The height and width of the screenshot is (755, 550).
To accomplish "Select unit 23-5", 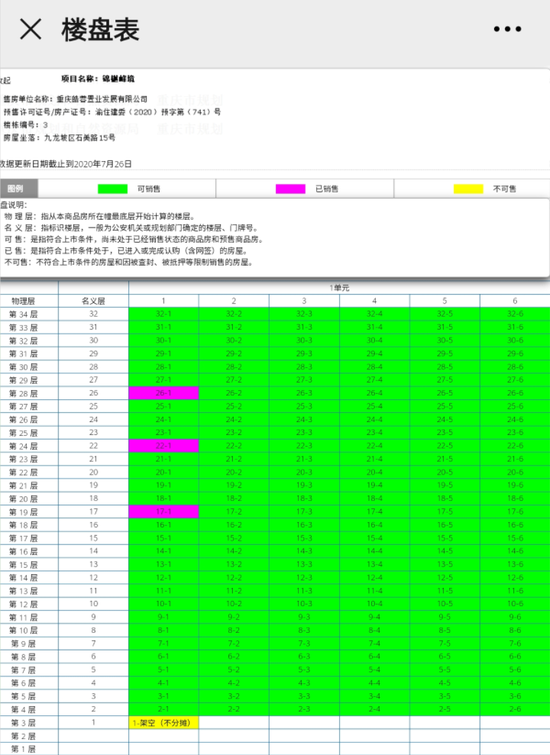I will point(445,432).
